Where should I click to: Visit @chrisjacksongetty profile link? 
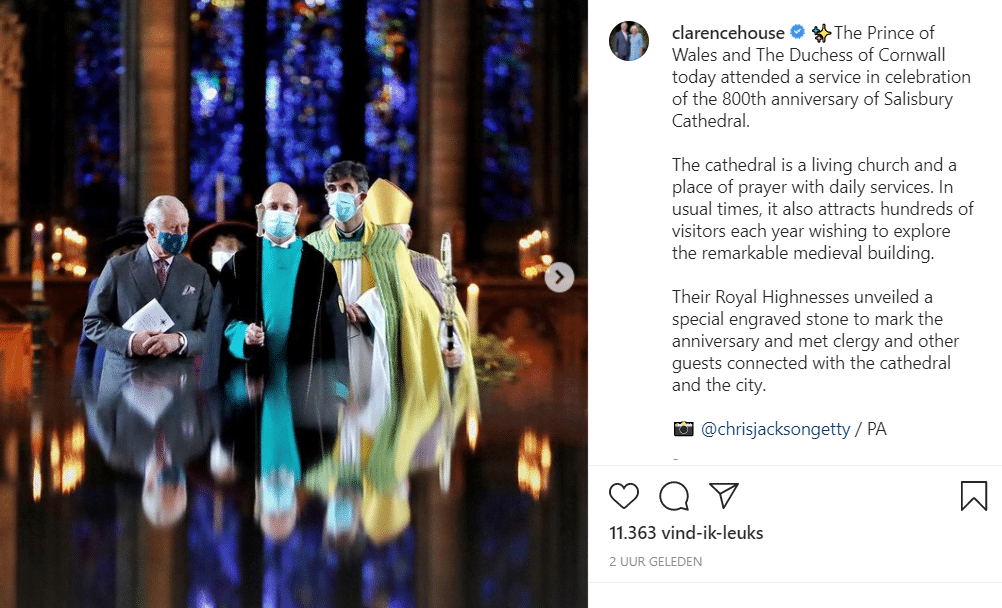pyautogui.click(x=775, y=429)
